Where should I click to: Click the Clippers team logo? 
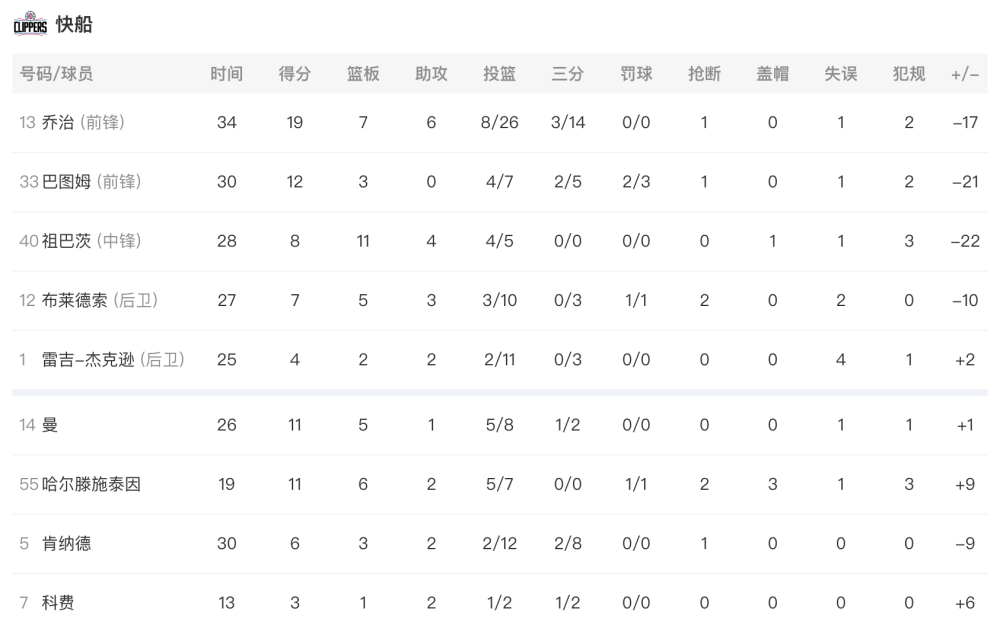[x=31, y=24]
